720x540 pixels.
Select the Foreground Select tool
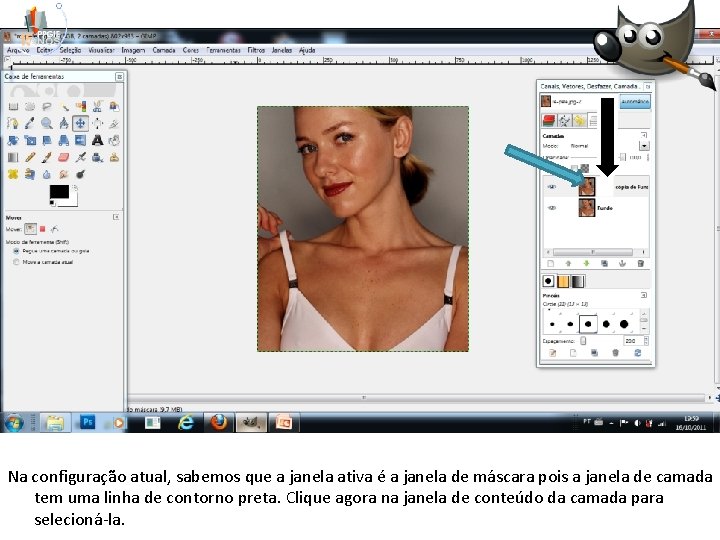point(114,107)
